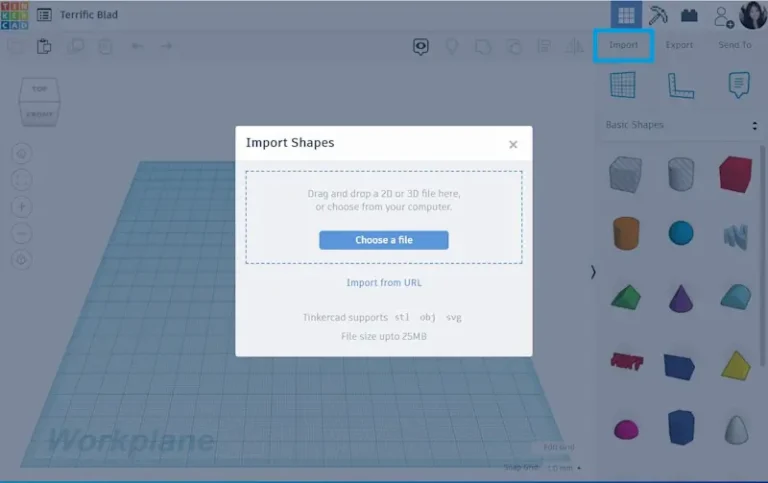Expand the Basic Shapes dropdown
This screenshot has height=483, width=768.
click(x=681, y=125)
